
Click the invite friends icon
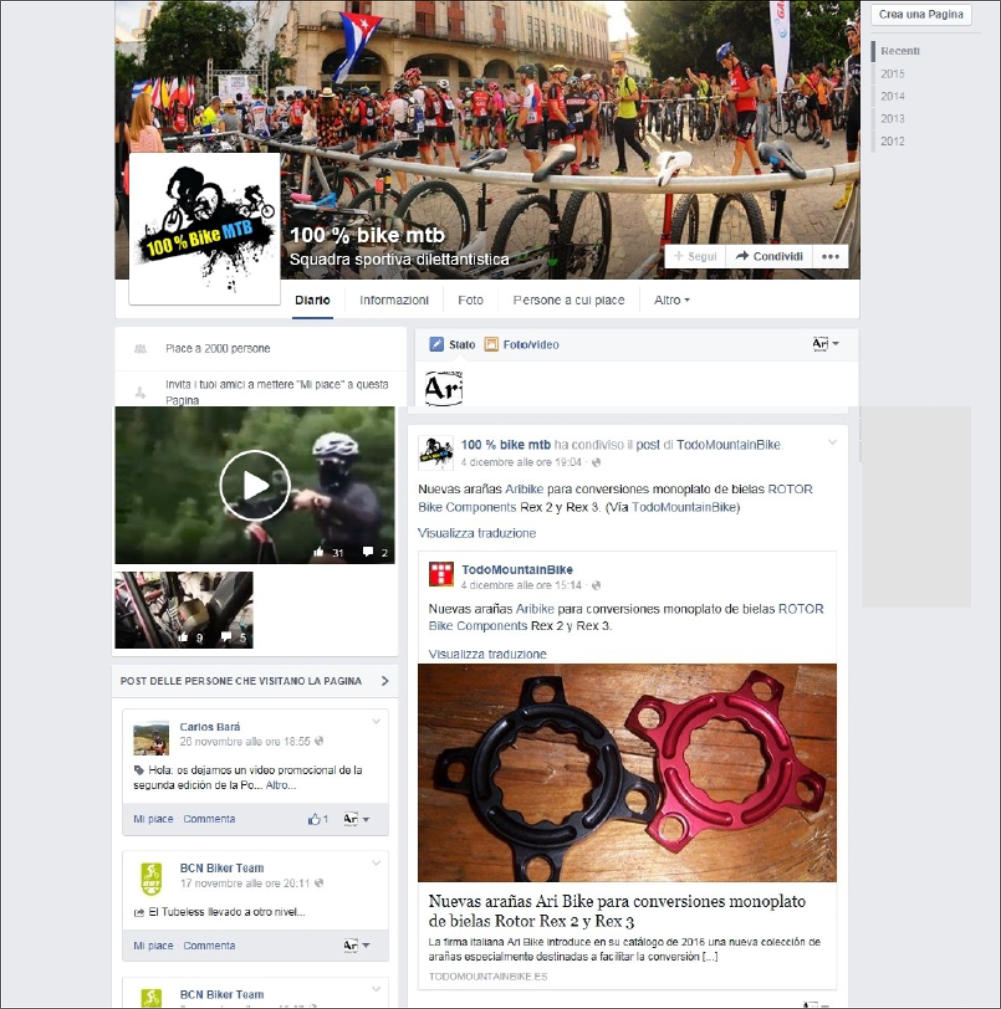click(x=140, y=392)
